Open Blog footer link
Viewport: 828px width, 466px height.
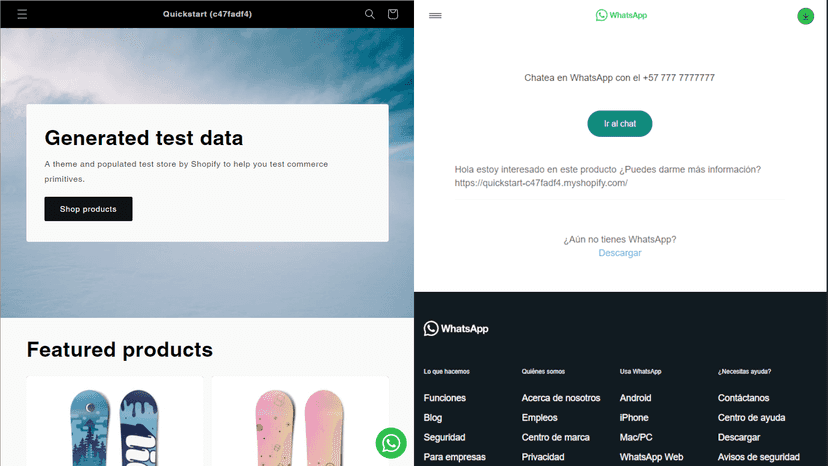coord(432,417)
